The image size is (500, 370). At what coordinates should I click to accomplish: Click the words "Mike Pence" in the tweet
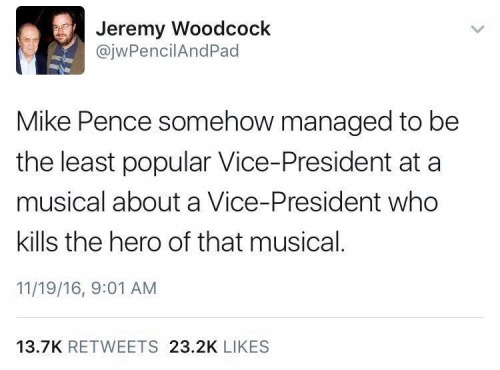click(84, 122)
